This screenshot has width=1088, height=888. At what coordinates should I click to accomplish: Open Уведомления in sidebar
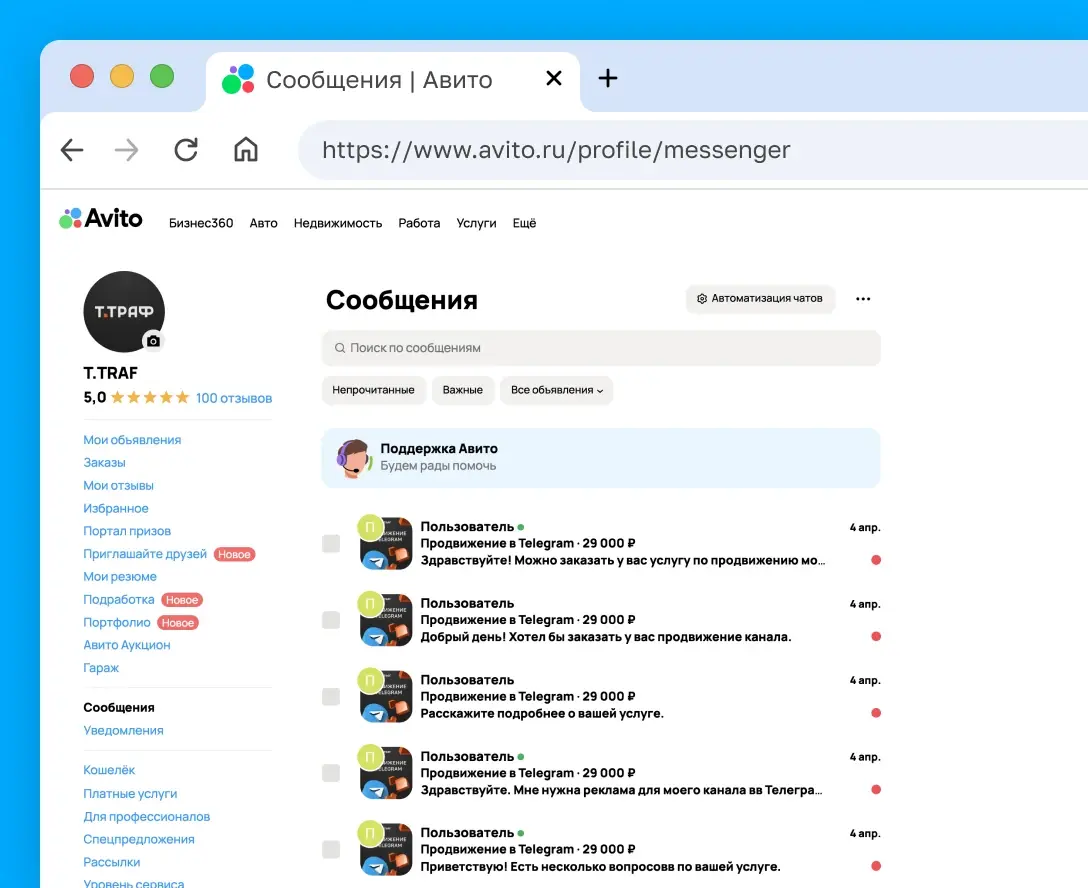(x=124, y=731)
